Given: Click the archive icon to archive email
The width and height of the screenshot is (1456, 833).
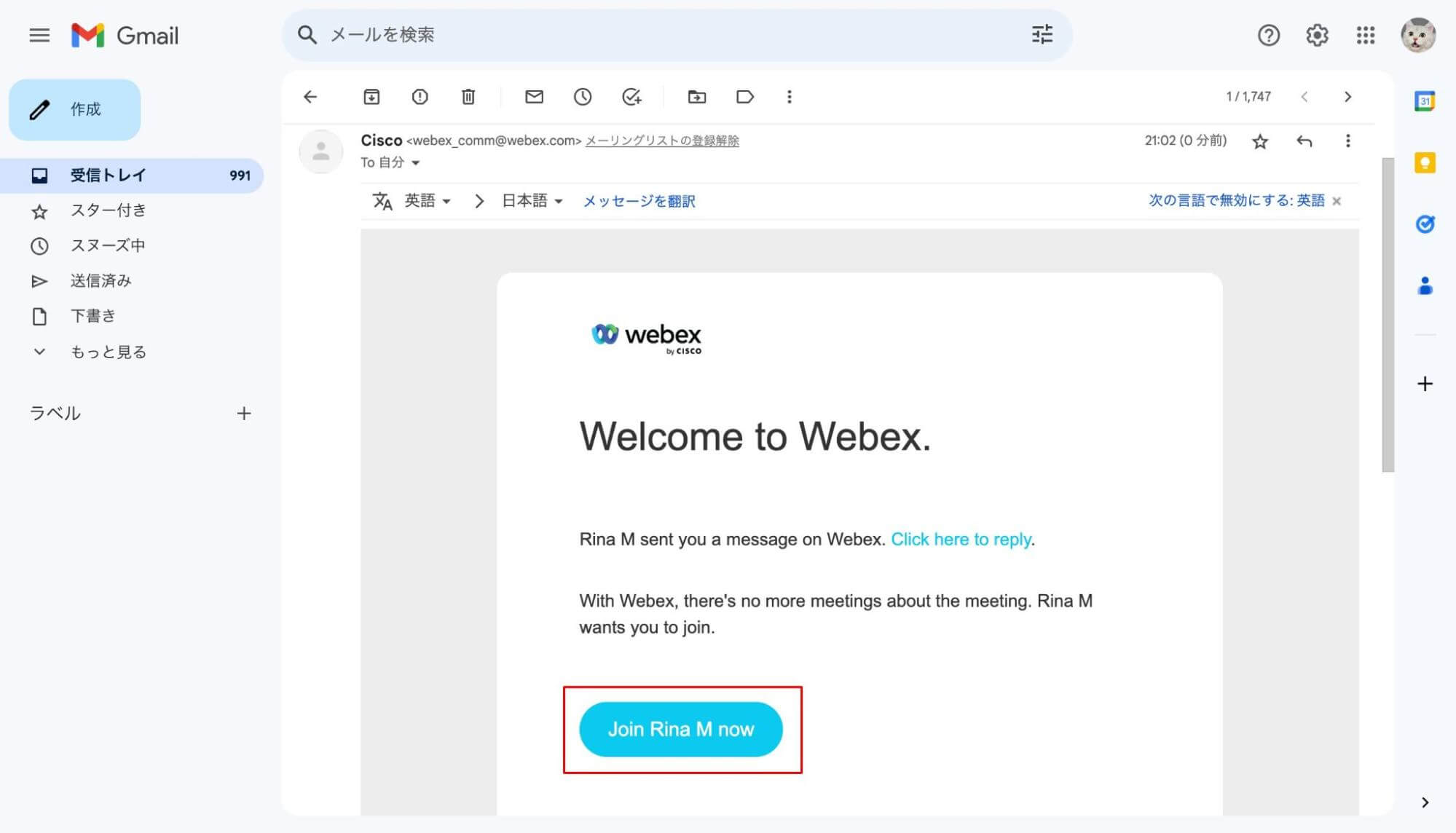Looking at the screenshot, I should coord(371,96).
